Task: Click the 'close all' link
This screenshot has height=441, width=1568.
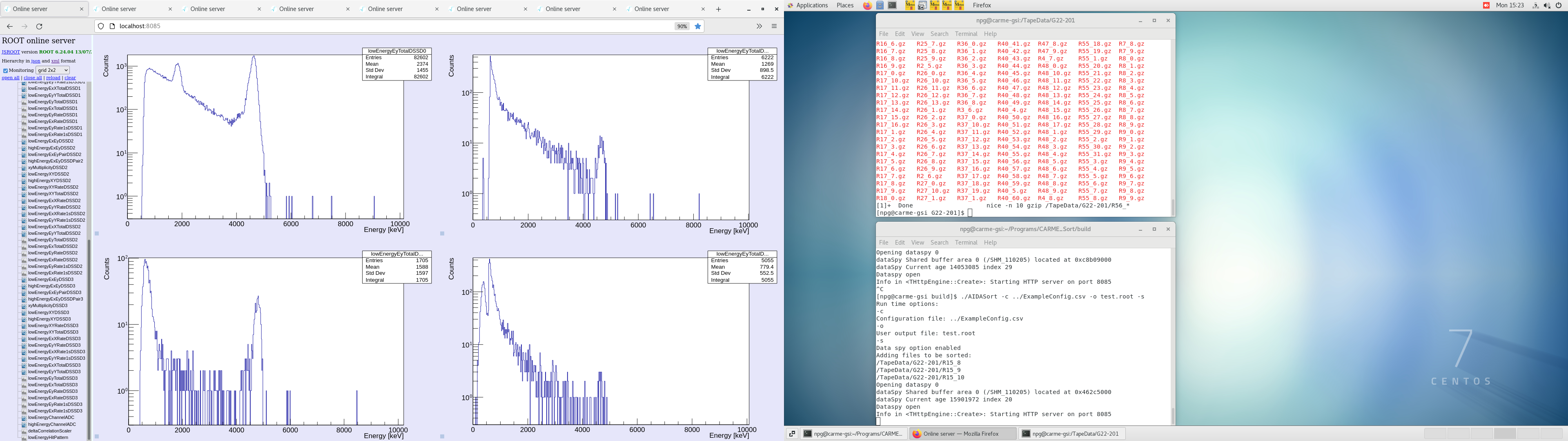Action: point(32,78)
